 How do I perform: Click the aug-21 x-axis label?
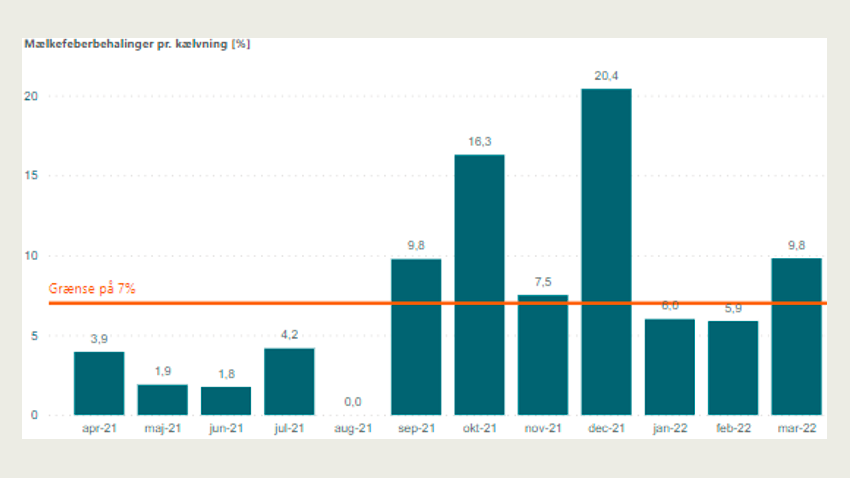[352, 428]
